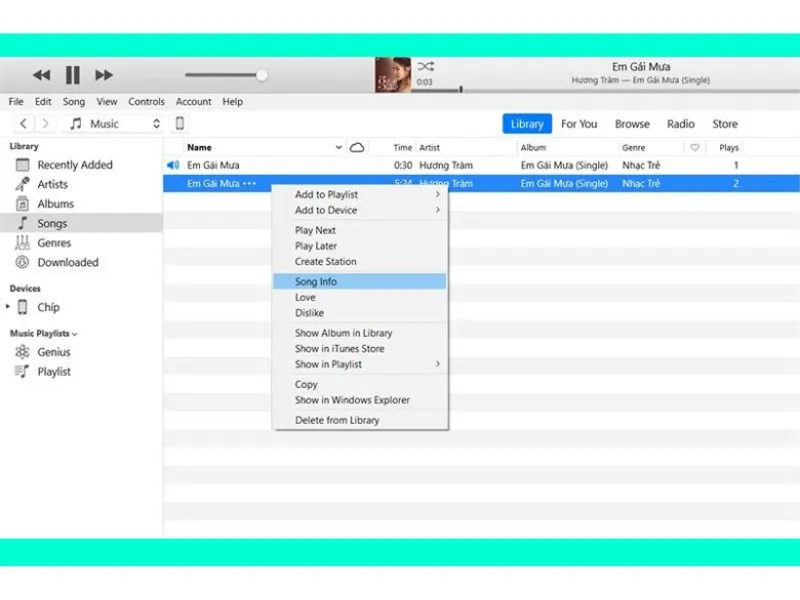The height and width of the screenshot is (600, 800).
Task: Skip forward to next track
Action: pyautogui.click(x=104, y=76)
